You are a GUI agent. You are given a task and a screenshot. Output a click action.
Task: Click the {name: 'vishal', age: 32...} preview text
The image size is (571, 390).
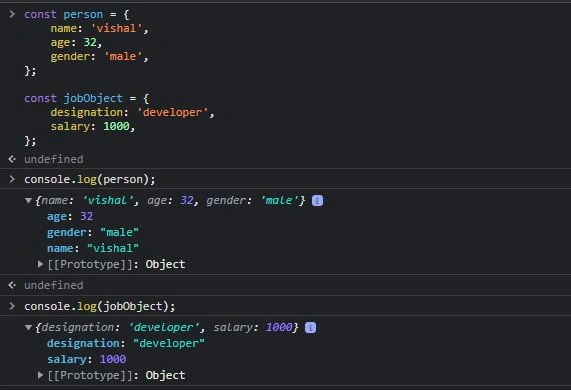170,201
